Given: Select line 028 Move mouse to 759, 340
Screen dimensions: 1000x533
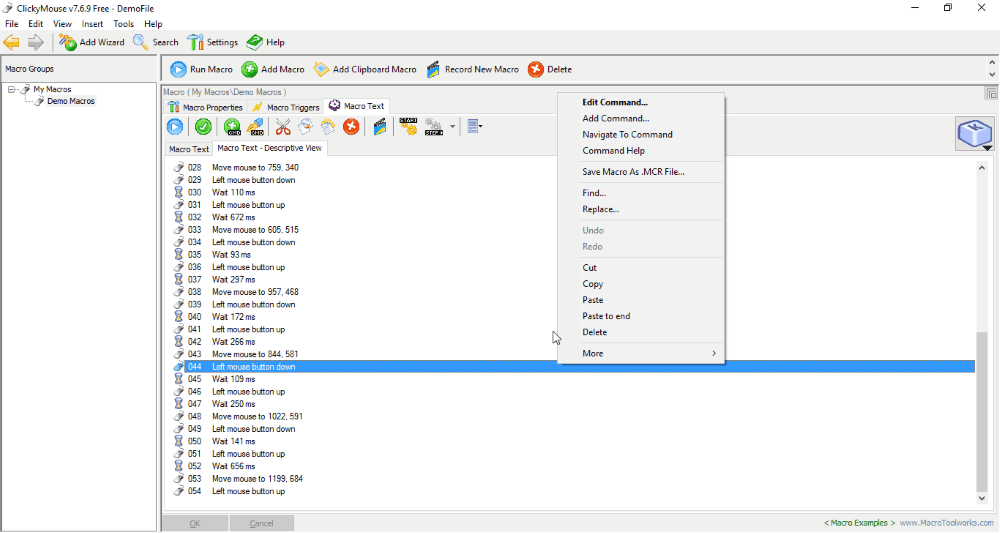Looking at the screenshot, I should tap(573, 168).
